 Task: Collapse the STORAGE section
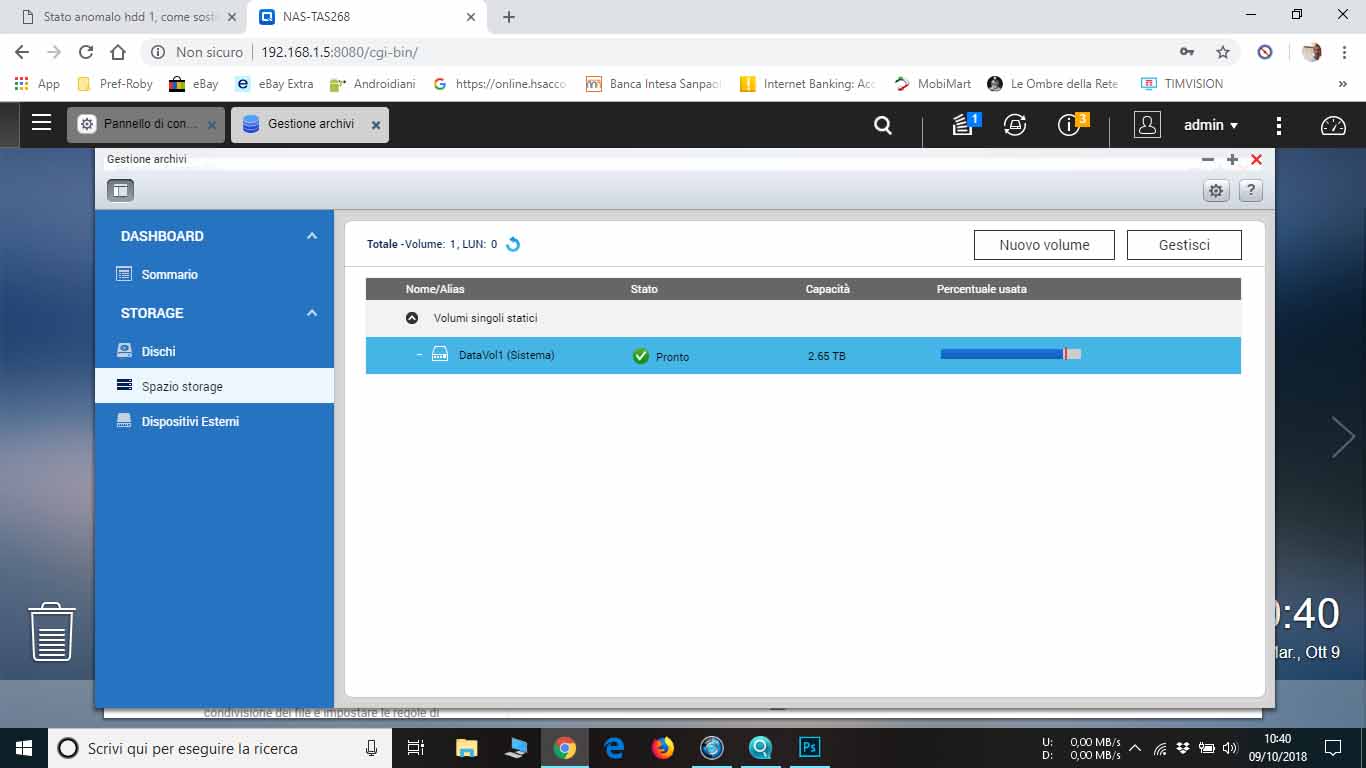pyautogui.click(x=311, y=313)
